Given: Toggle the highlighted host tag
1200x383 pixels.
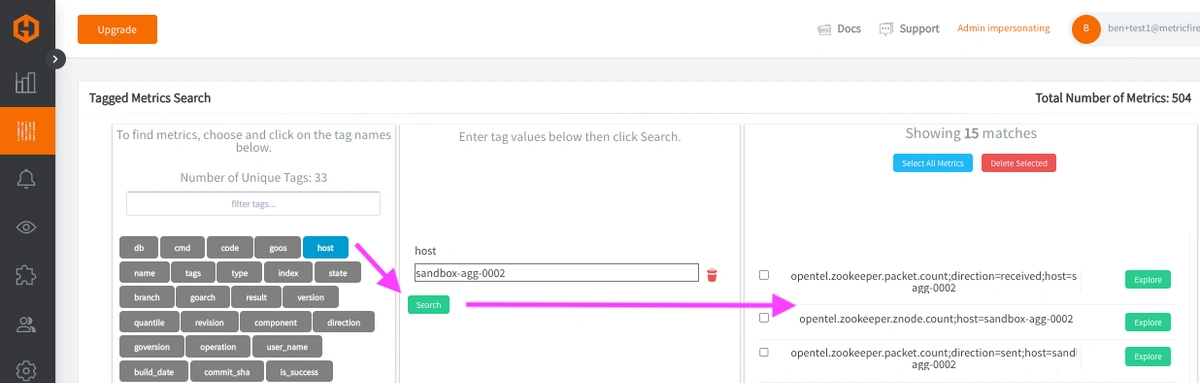Looking at the screenshot, I should [x=325, y=247].
